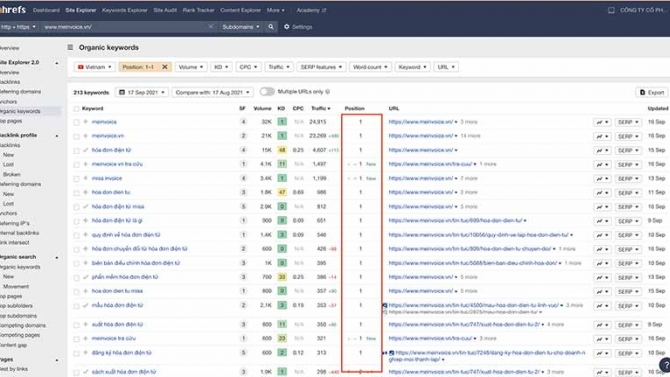670x377 pixels.
Task: Clear the URL input with X icon
Action: click(x=211, y=27)
